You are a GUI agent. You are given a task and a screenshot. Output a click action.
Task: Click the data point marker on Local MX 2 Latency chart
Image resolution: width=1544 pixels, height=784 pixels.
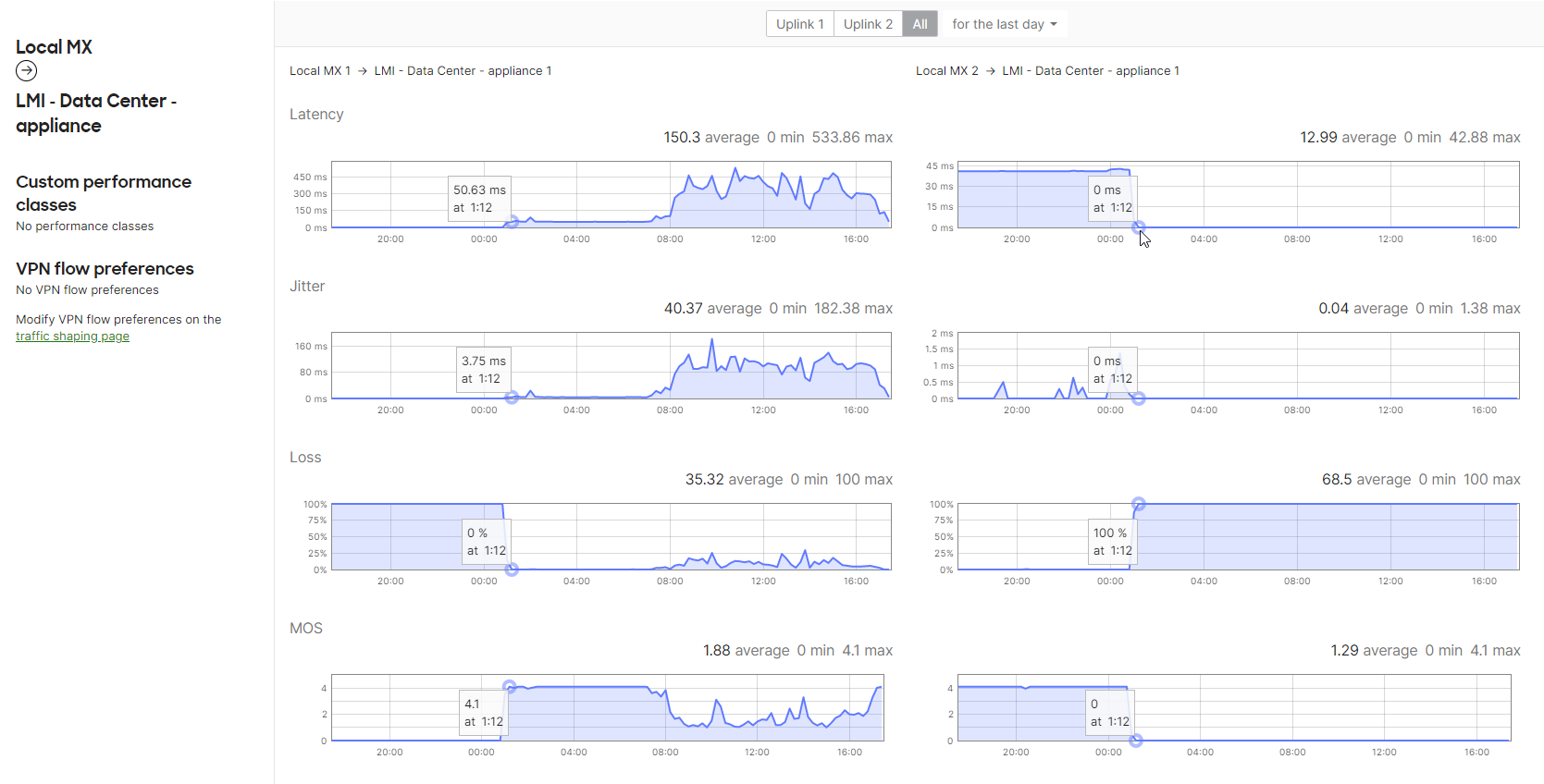pyautogui.click(x=1139, y=227)
